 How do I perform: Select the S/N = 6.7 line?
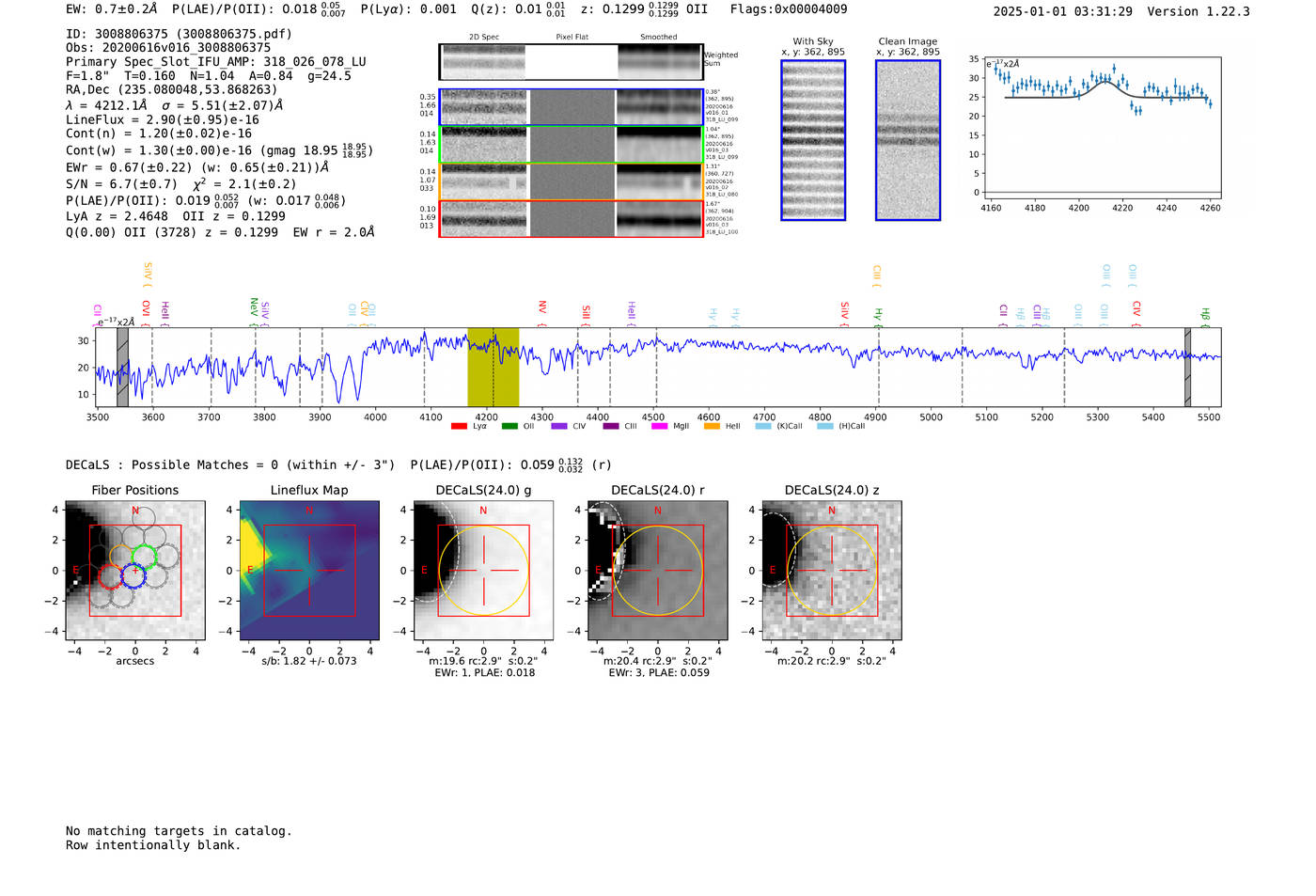pyautogui.click(x=180, y=184)
